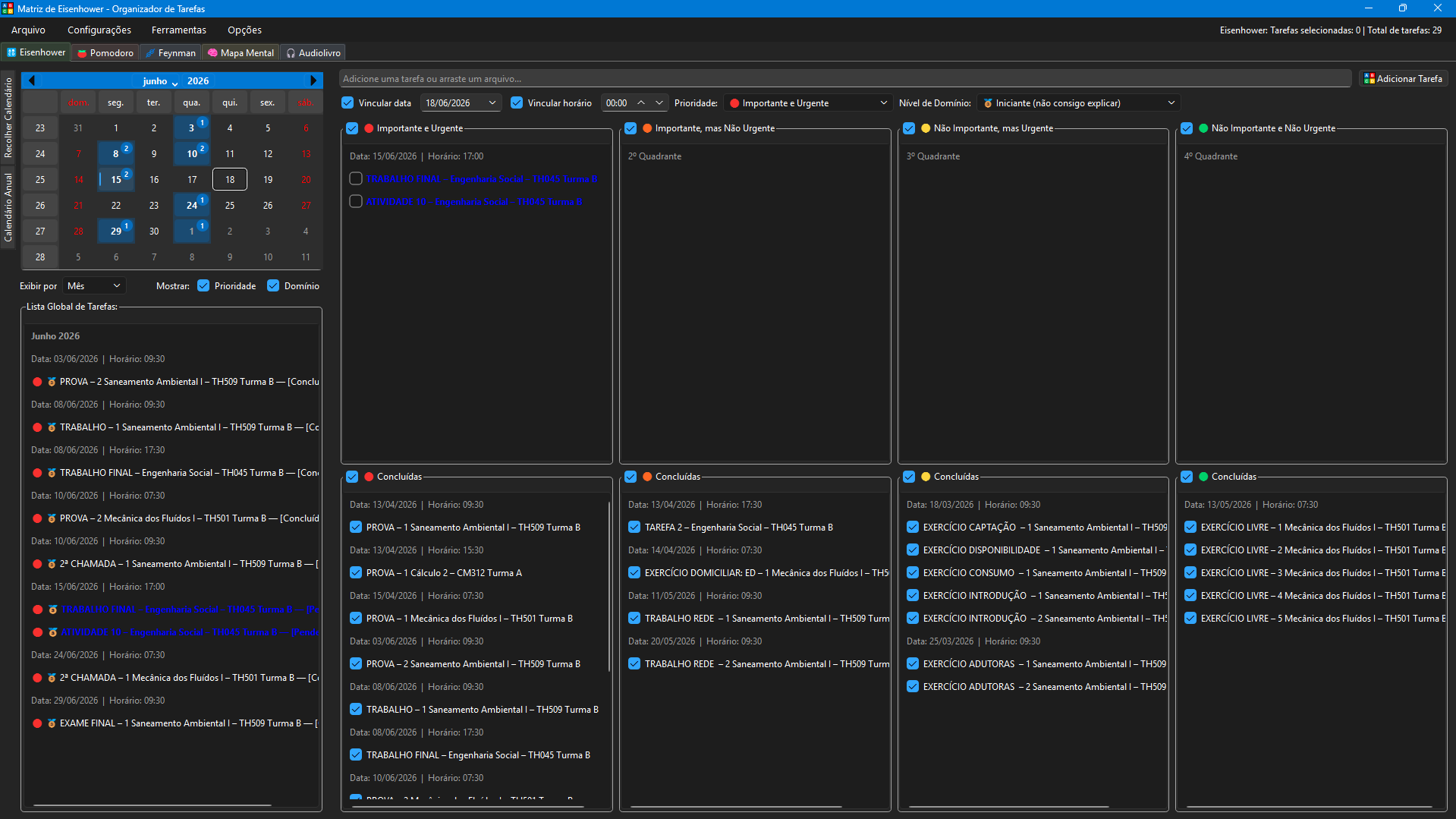The height and width of the screenshot is (819, 1456).
Task: Check the ATIVIDADE 10 task checkbox
Action: point(356,201)
